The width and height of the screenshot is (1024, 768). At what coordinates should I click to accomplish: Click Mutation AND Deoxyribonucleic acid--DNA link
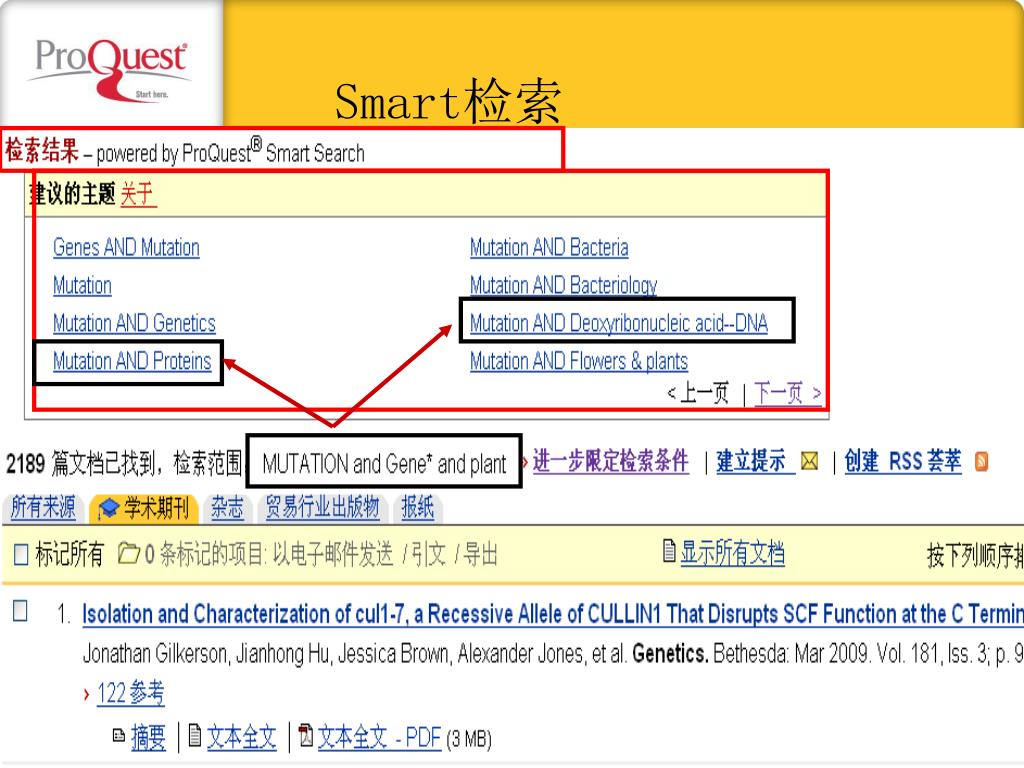(x=618, y=323)
